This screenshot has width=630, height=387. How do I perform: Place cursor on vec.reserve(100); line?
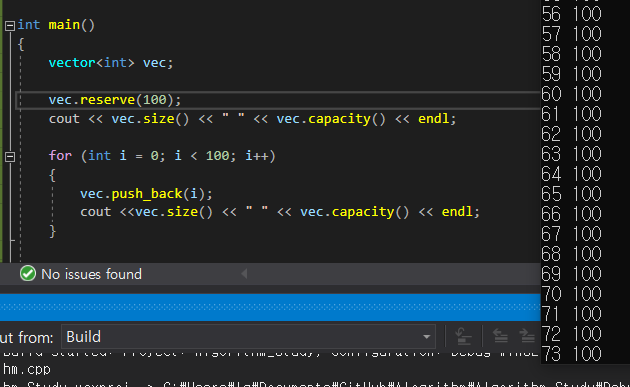click(115, 100)
